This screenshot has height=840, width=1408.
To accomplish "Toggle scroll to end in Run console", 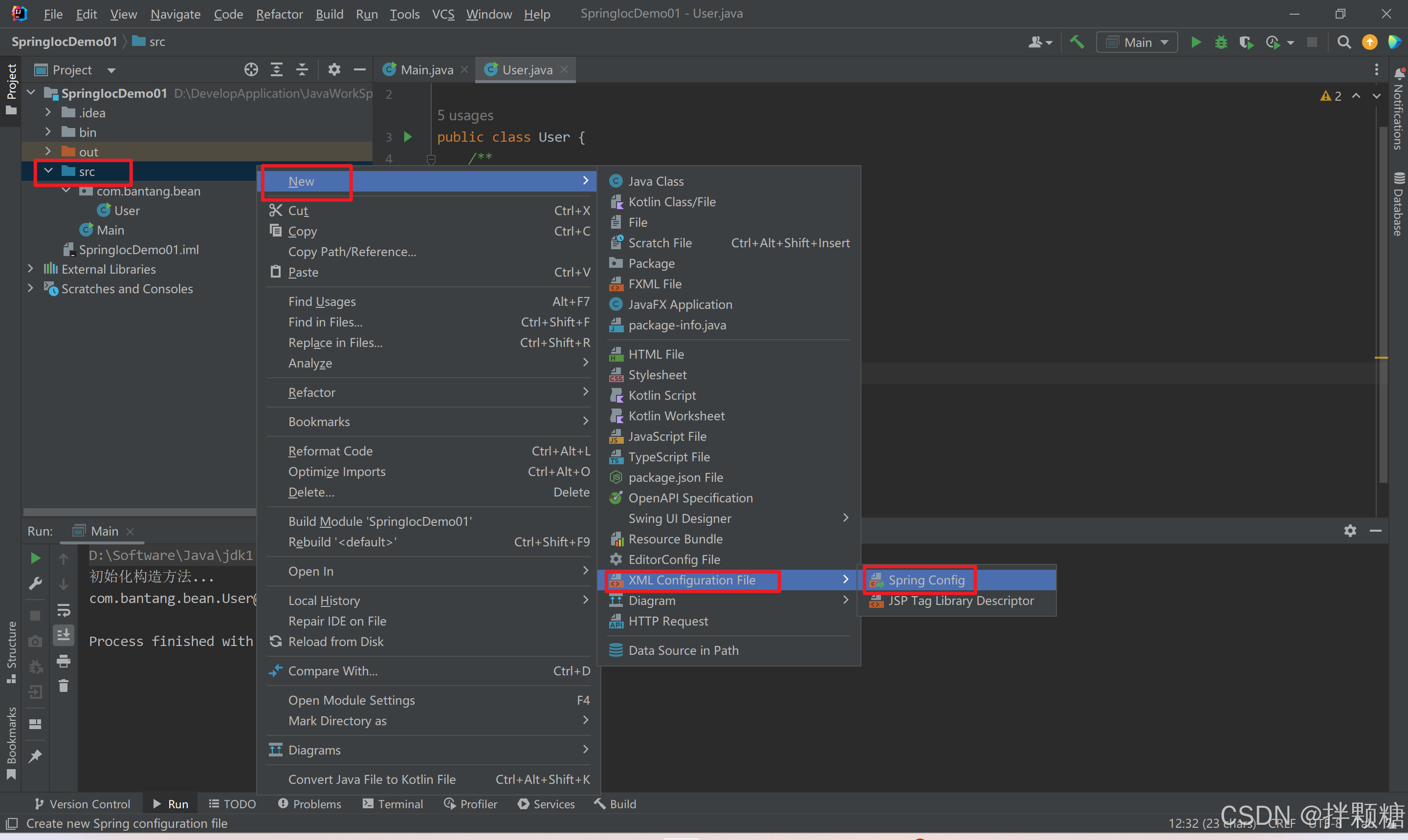I will pyautogui.click(x=64, y=635).
